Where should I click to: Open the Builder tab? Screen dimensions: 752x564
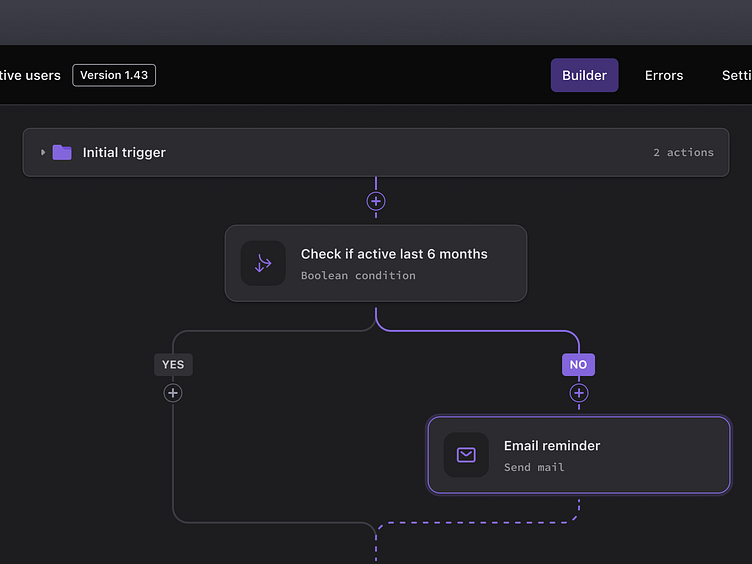(584, 75)
